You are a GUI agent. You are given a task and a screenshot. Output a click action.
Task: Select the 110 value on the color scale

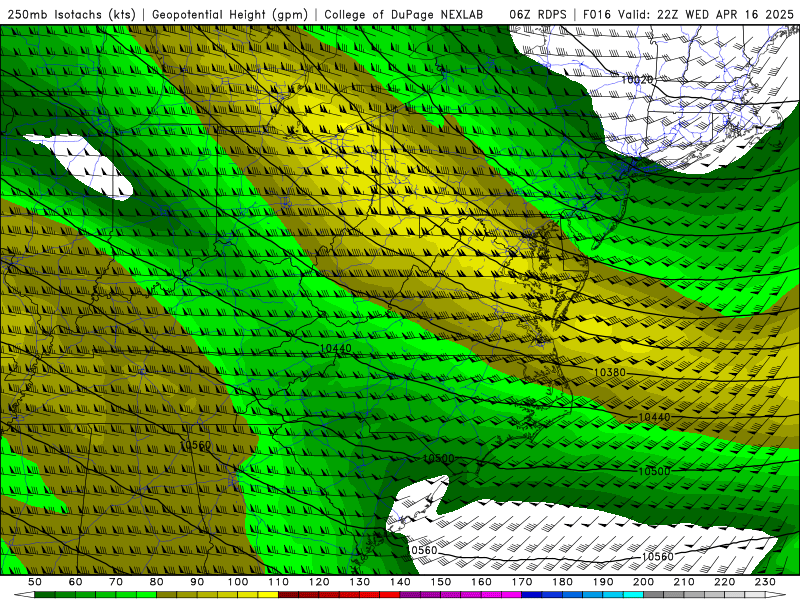279,582
